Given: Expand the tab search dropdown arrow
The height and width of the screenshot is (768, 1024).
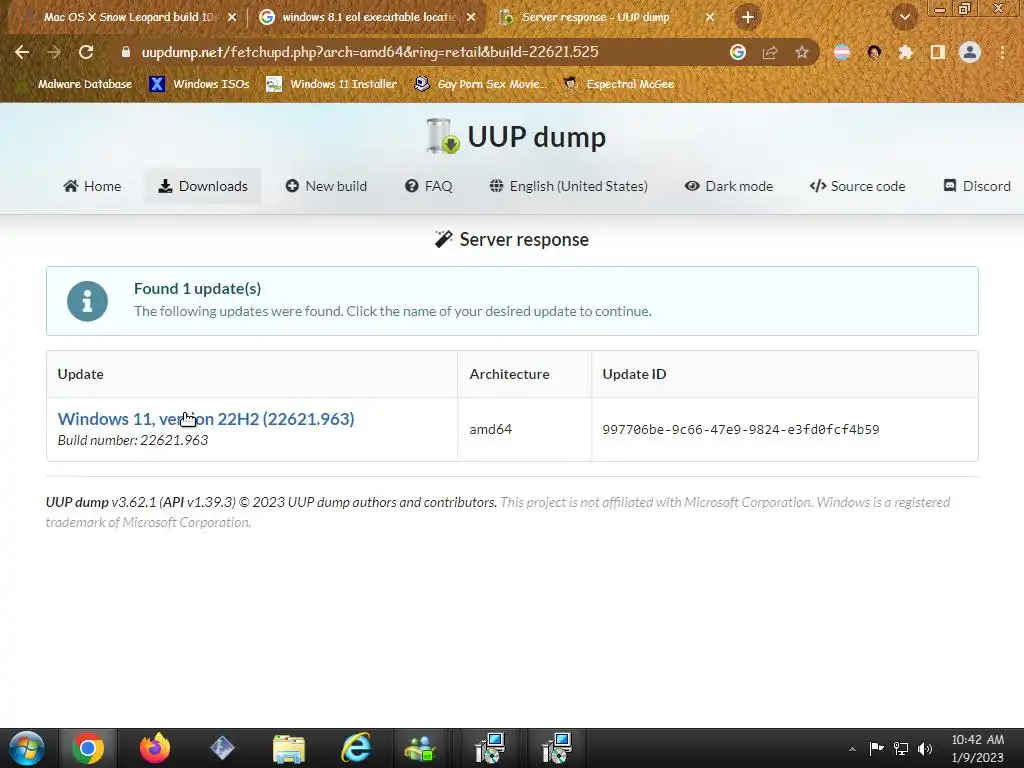Looking at the screenshot, I should (x=904, y=17).
